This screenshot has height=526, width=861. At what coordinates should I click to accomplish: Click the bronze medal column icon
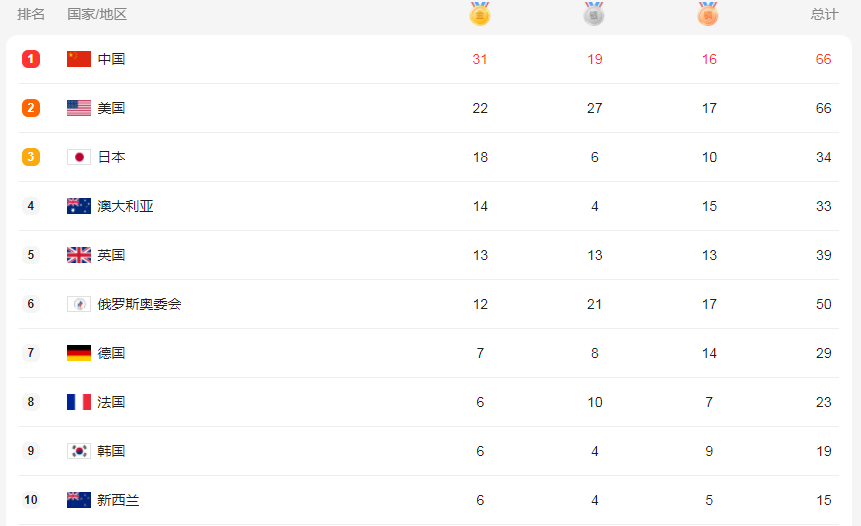click(708, 14)
